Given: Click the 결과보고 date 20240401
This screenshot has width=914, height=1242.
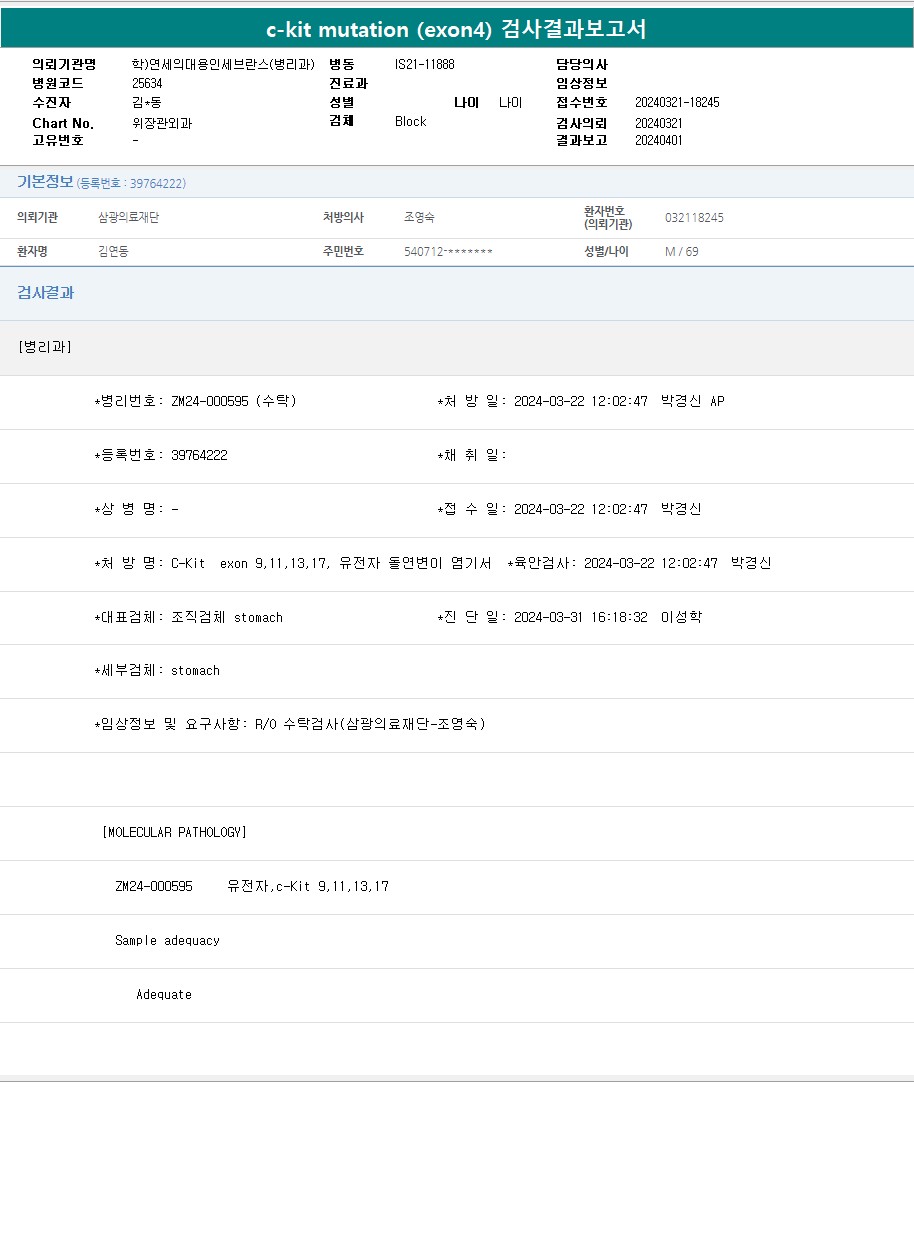Looking at the screenshot, I should [x=658, y=141].
